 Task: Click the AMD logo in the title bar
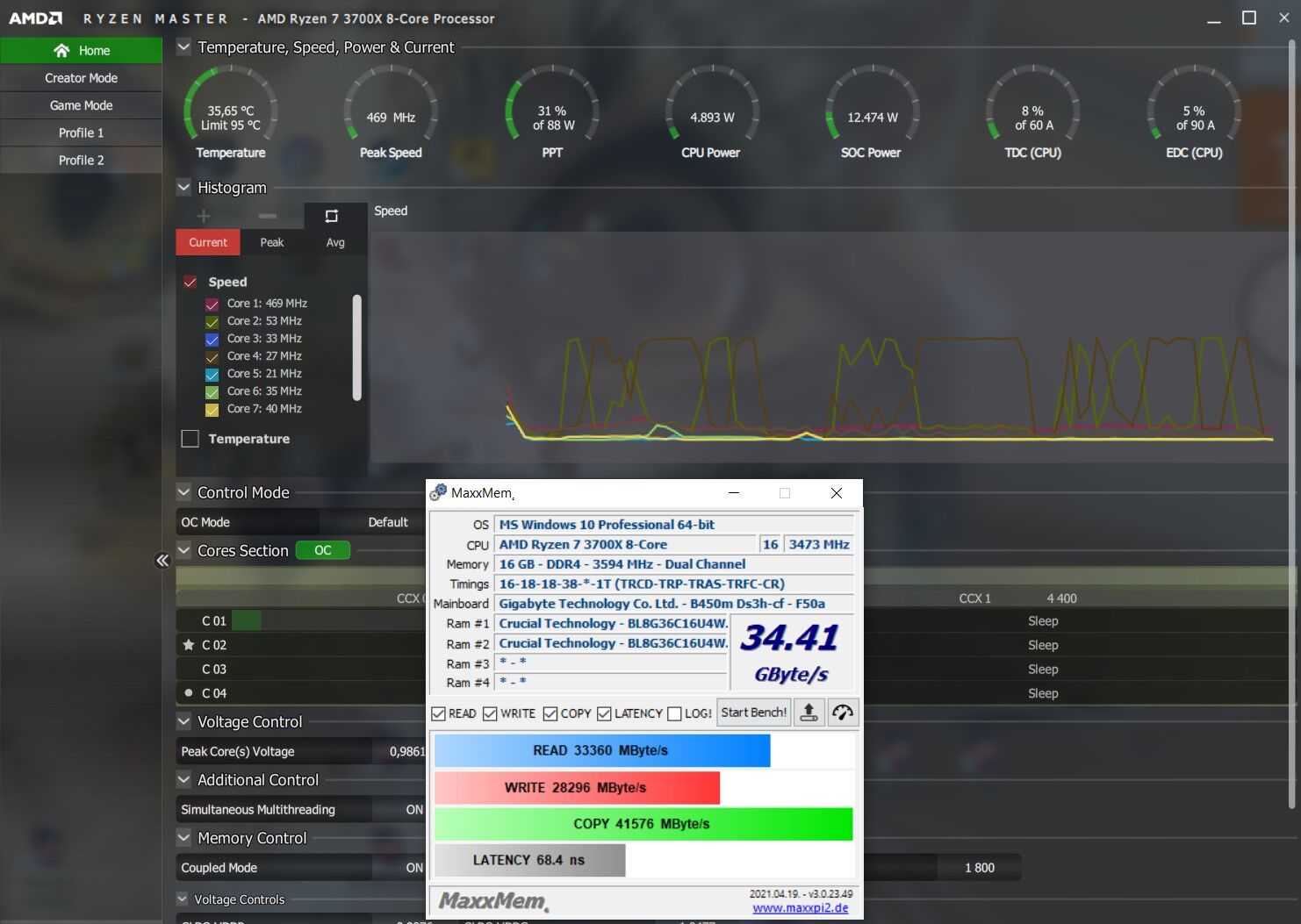point(35,18)
